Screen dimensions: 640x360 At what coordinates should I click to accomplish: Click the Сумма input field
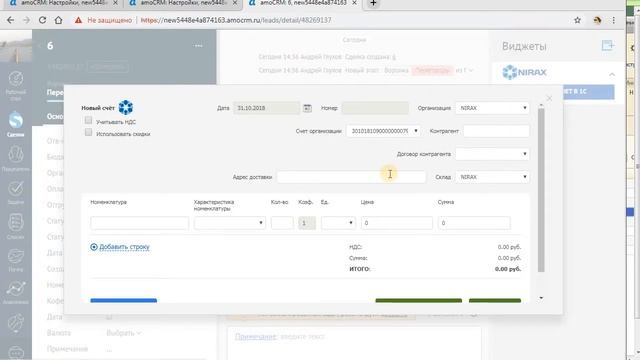click(x=474, y=223)
